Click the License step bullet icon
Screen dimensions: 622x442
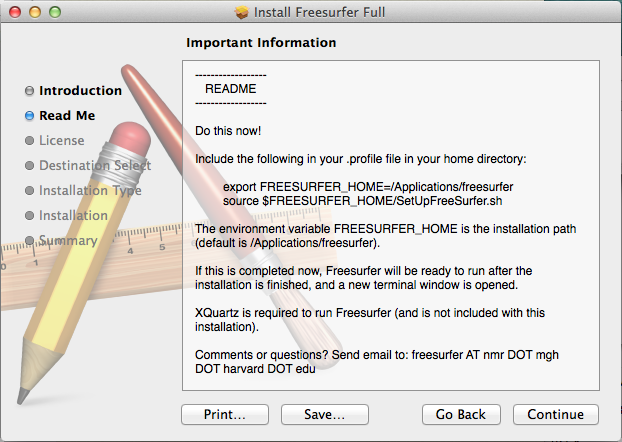coord(29,141)
